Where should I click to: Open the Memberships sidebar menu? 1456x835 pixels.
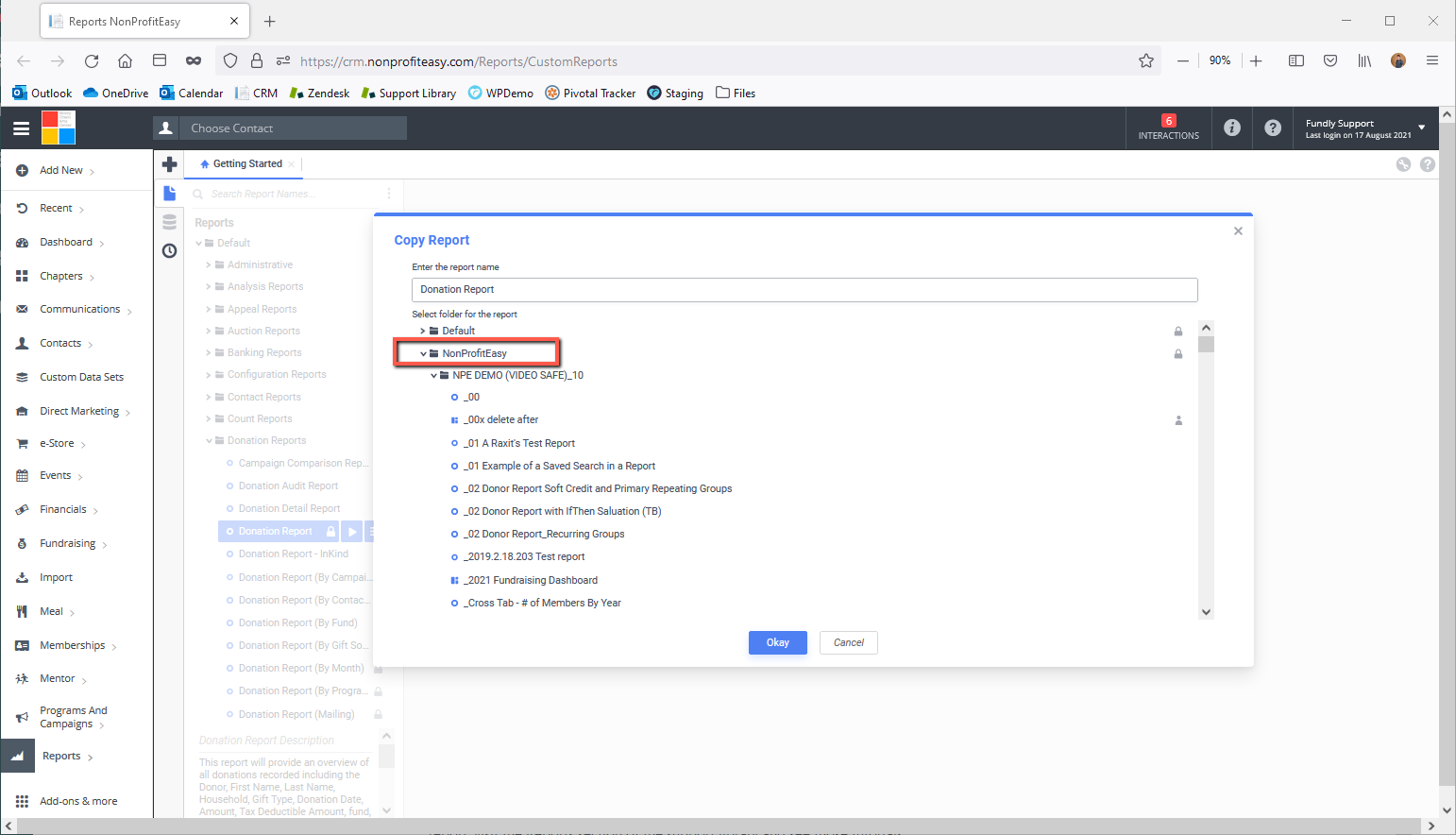point(73,646)
